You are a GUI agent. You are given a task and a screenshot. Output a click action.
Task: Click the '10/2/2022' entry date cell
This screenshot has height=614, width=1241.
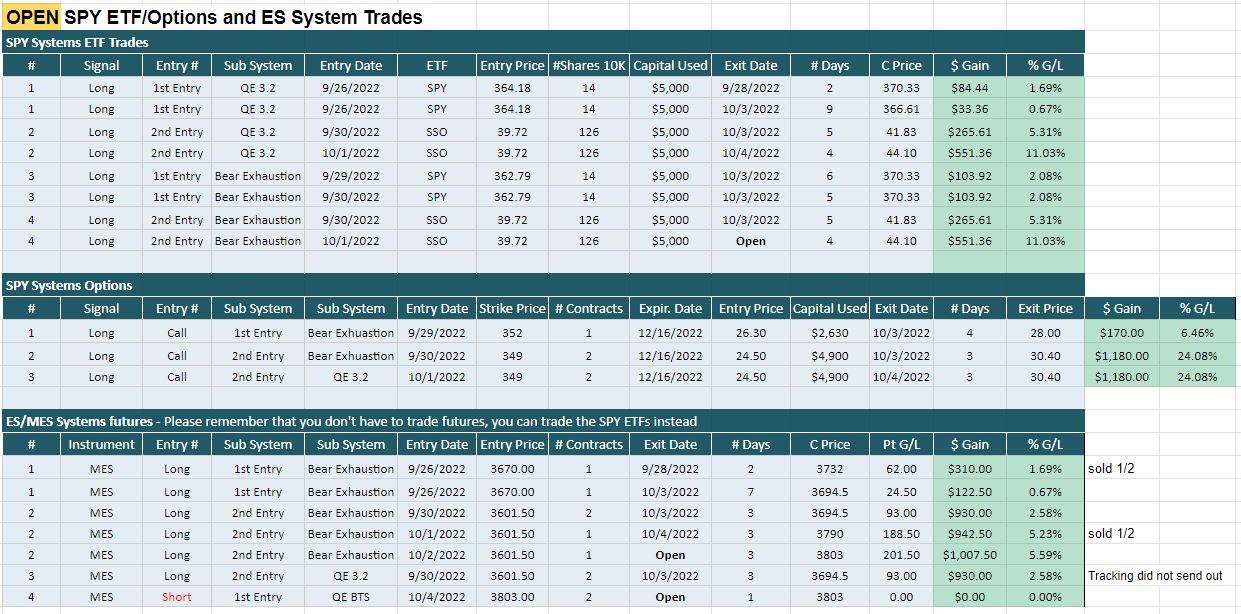pyautogui.click(x=437, y=555)
